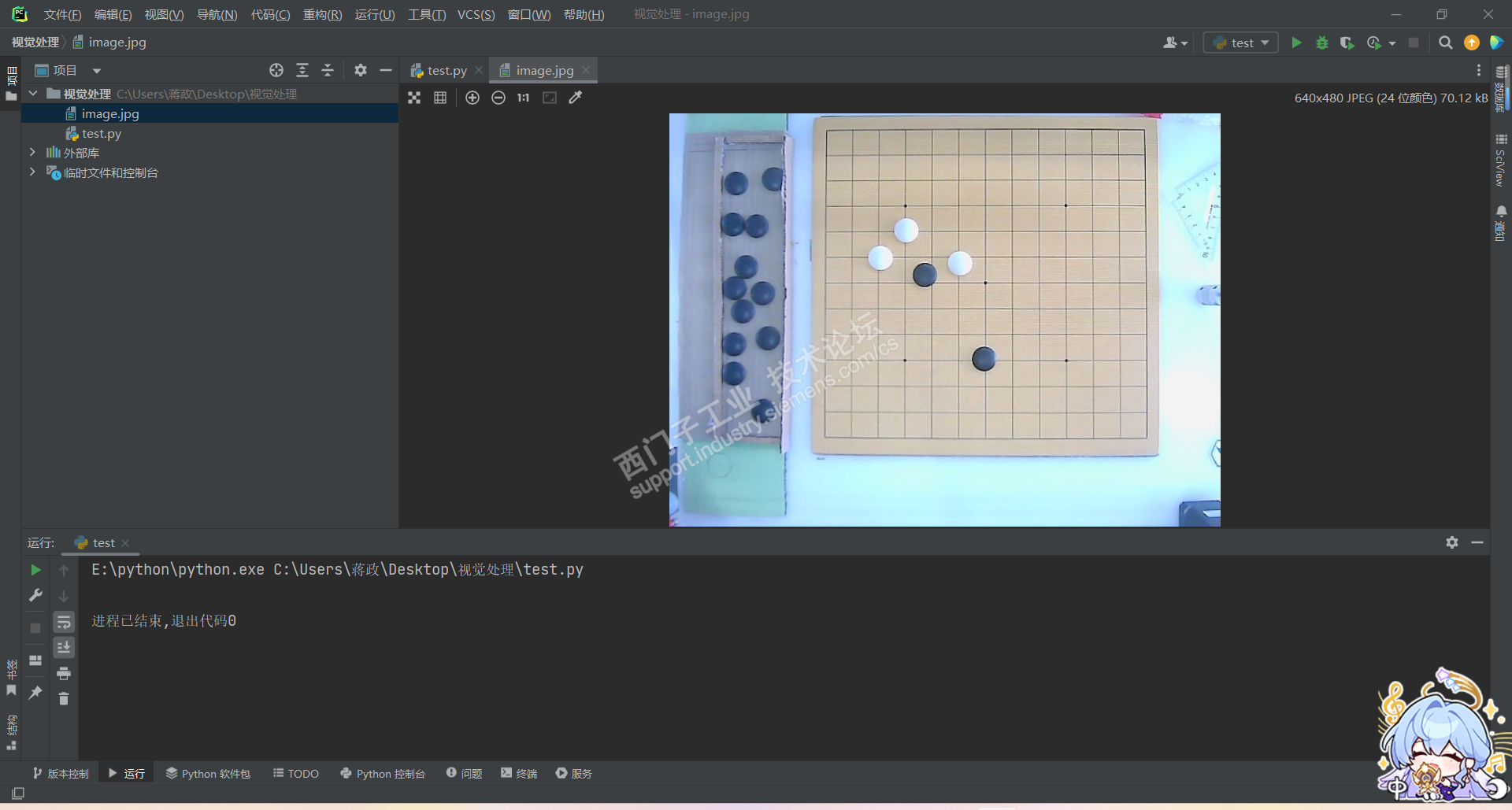Open the 工具(T) menu
Image resolution: width=1512 pixels, height=810 pixels.
(427, 15)
